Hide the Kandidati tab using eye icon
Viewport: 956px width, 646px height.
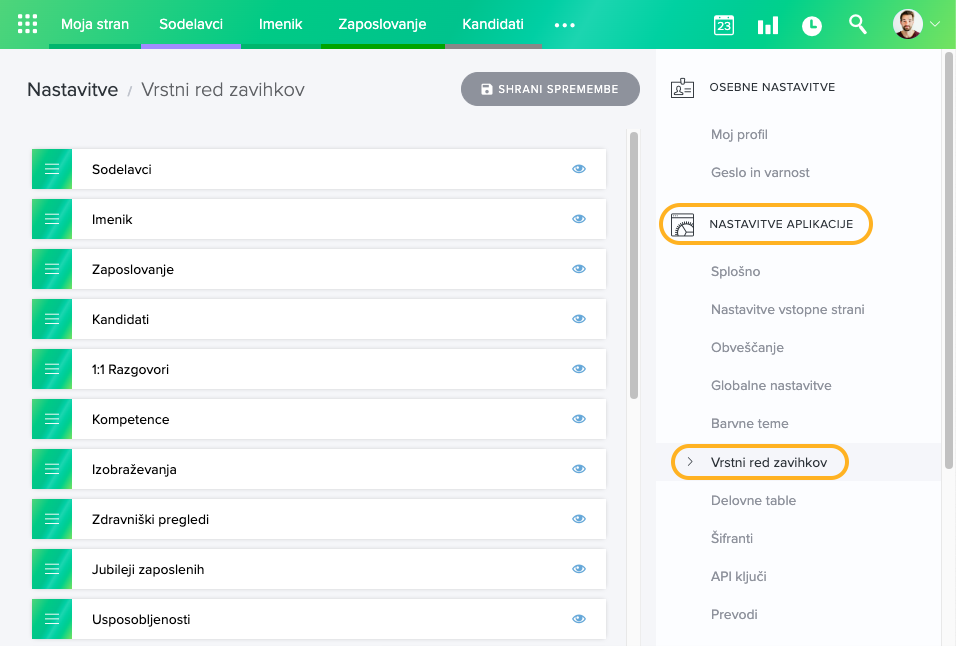coord(578,319)
